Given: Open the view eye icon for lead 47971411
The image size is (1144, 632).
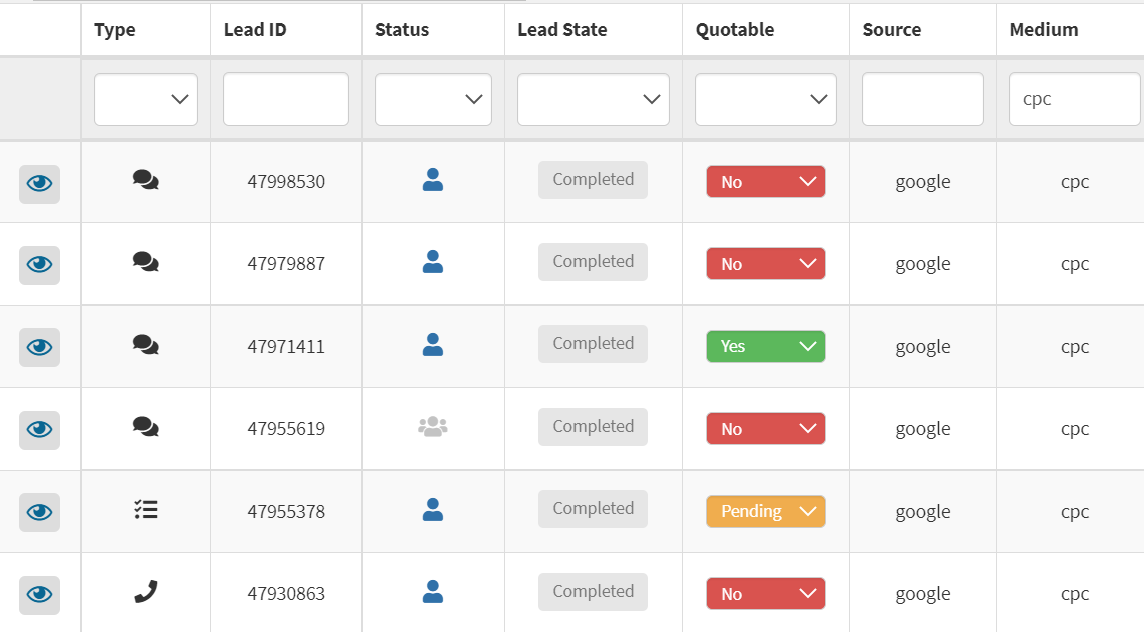Looking at the screenshot, I should tap(39, 347).
